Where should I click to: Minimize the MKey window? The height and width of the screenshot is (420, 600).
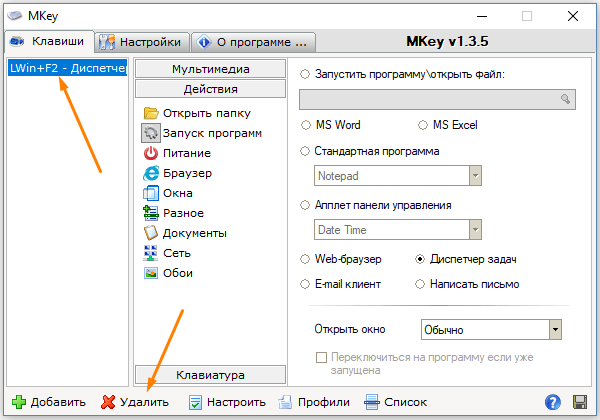[482, 16]
